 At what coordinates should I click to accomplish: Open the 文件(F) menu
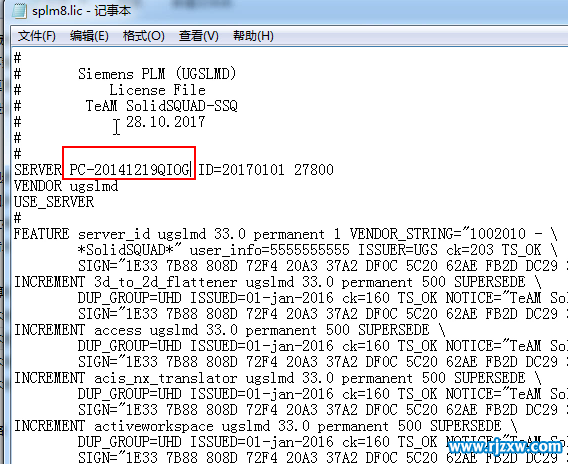pyautogui.click(x=37, y=36)
